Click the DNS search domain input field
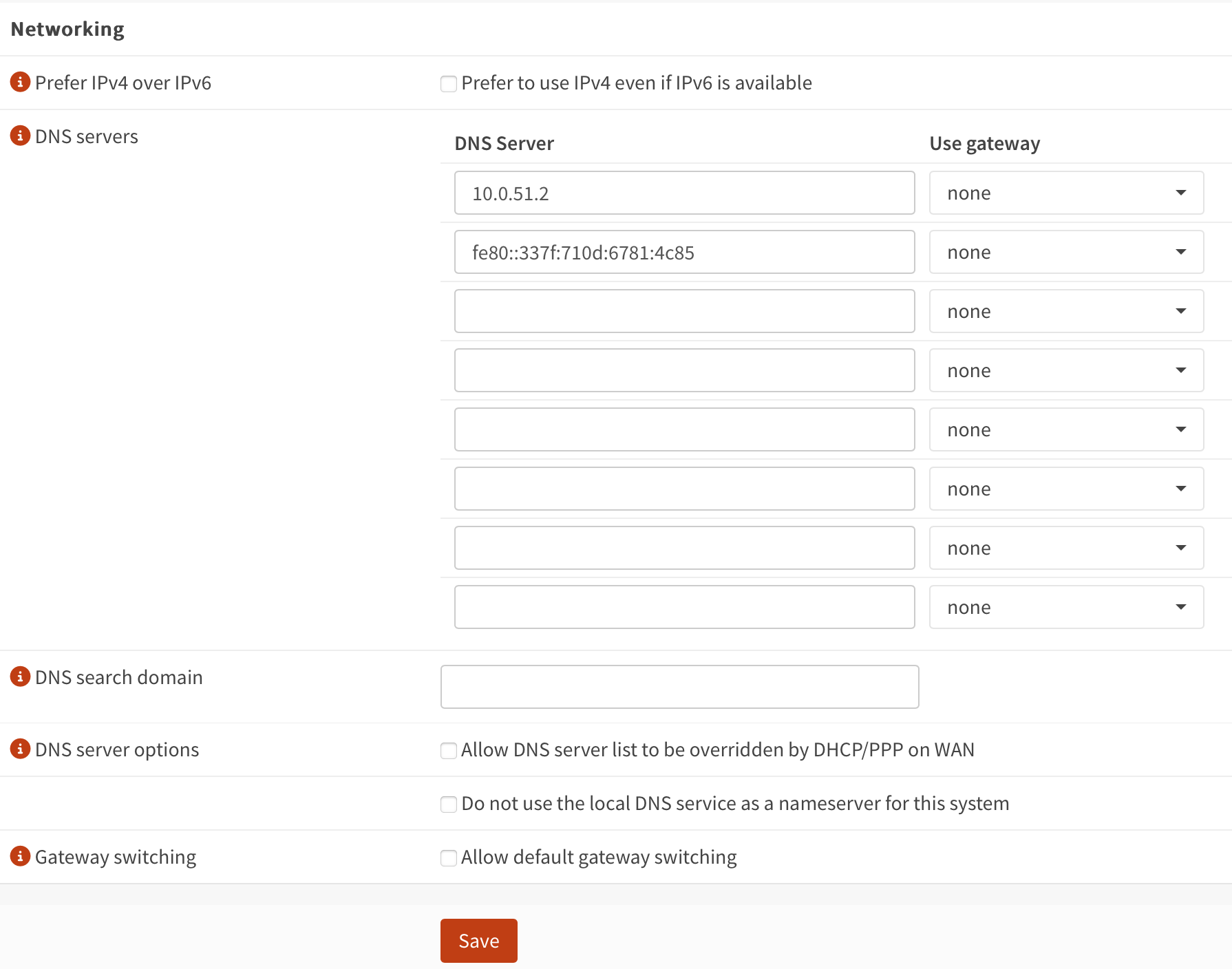Screen dimensions: 1232x969 (679, 686)
